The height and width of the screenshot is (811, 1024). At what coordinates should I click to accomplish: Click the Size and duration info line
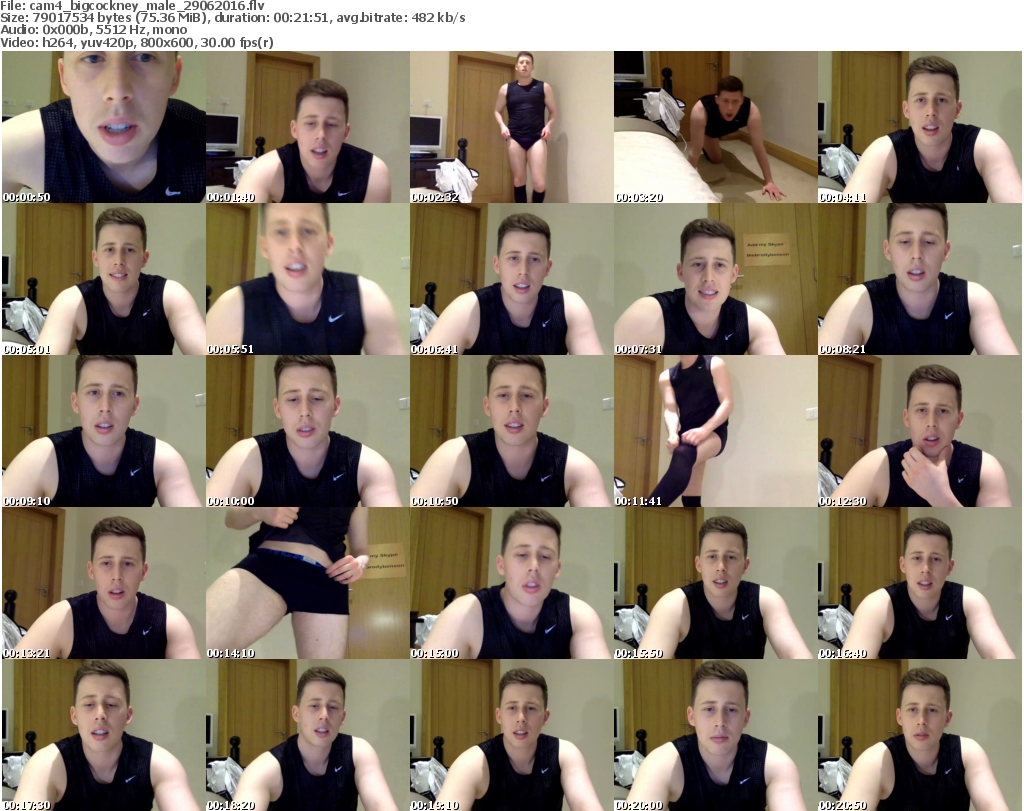coord(233,18)
